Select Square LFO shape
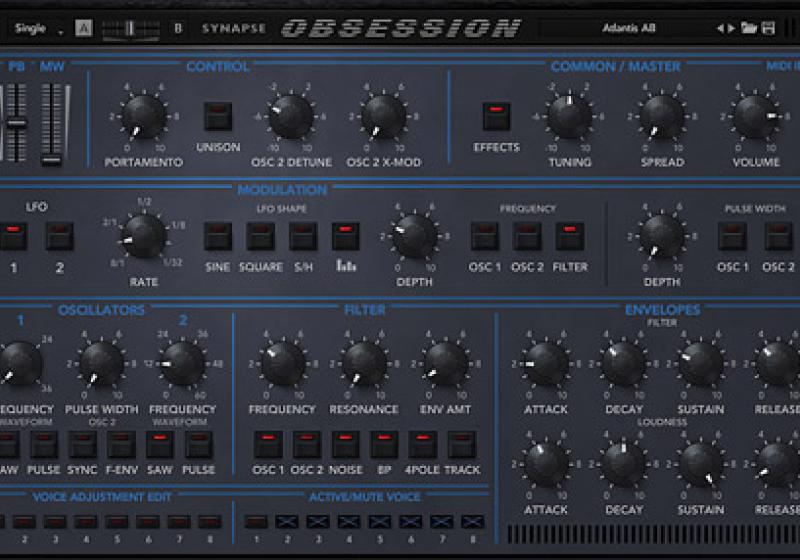Viewport: 800px width, 560px height. (261, 236)
